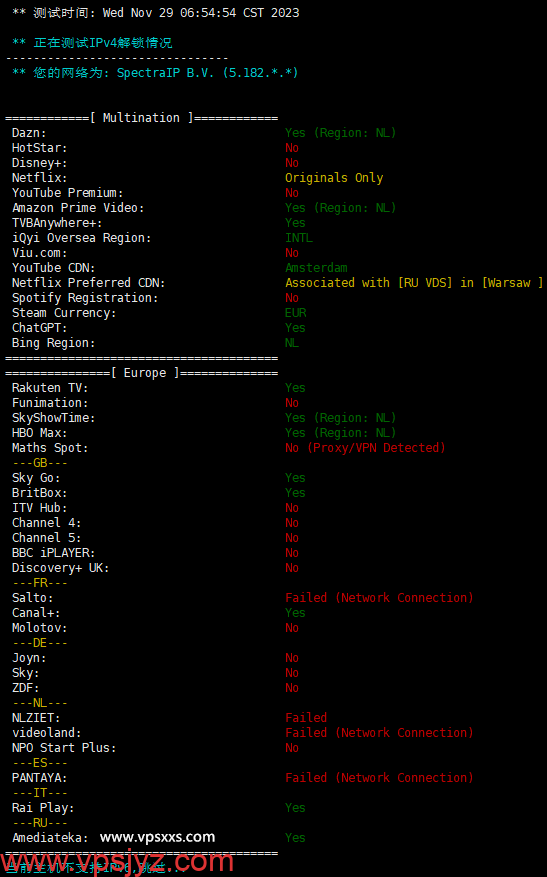Click the www.vpsjyz.com red watermark
The image size is (547, 877).
116,862
